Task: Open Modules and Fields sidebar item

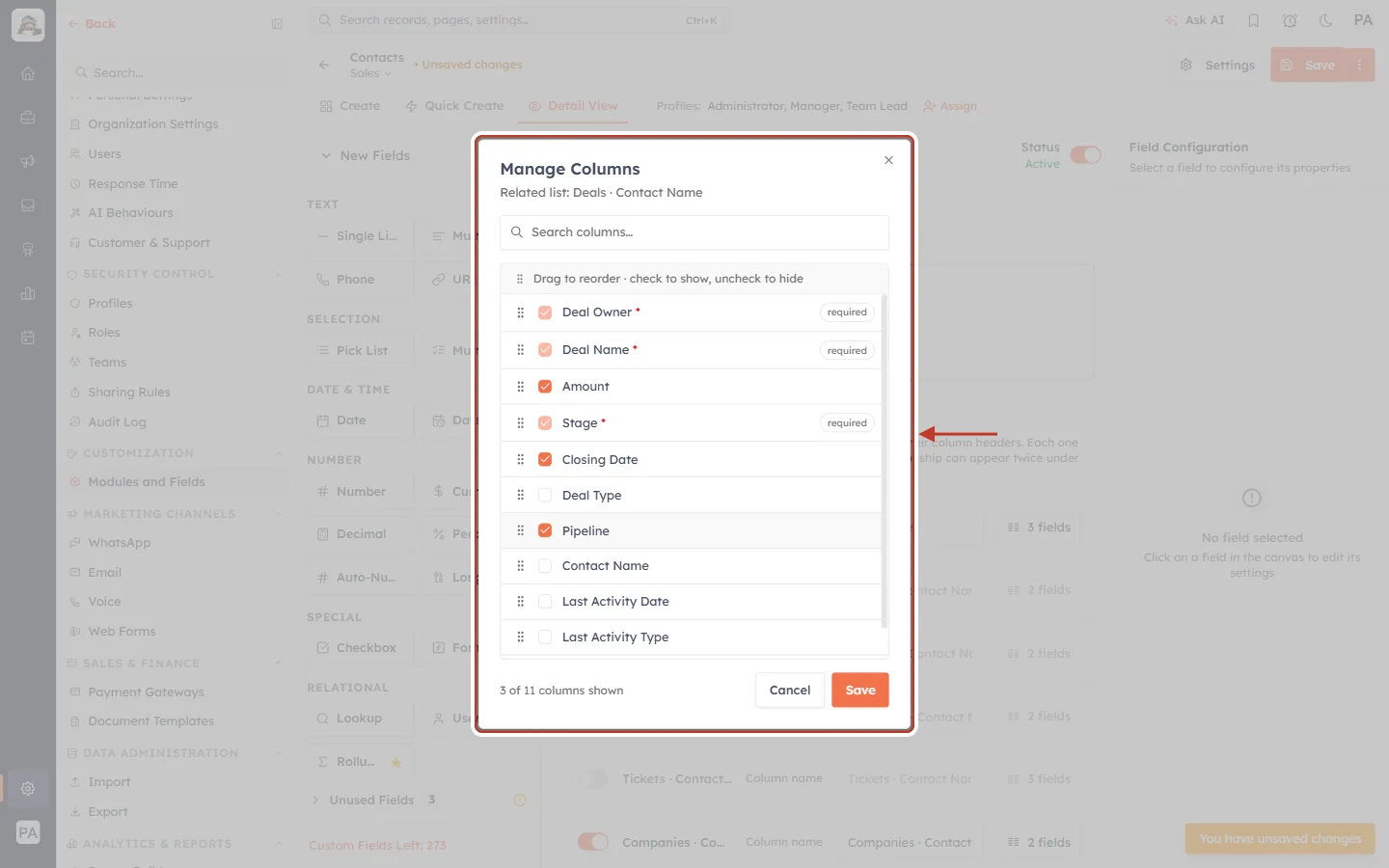Action: tap(147, 482)
